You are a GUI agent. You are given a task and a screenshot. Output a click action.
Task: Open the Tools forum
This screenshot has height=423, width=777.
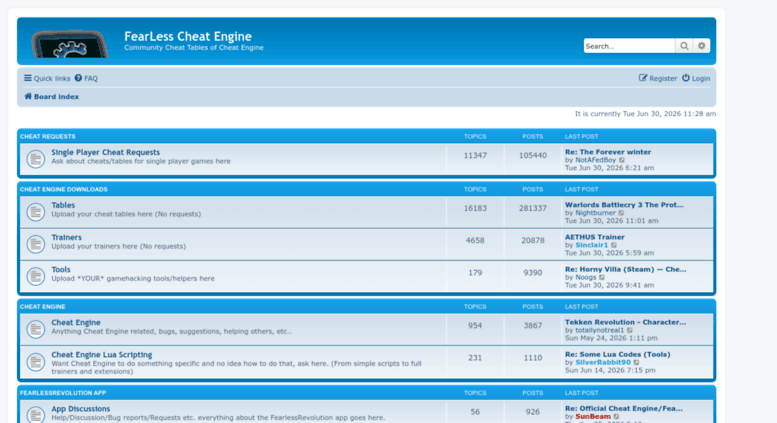pyautogui.click(x=61, y=269)
